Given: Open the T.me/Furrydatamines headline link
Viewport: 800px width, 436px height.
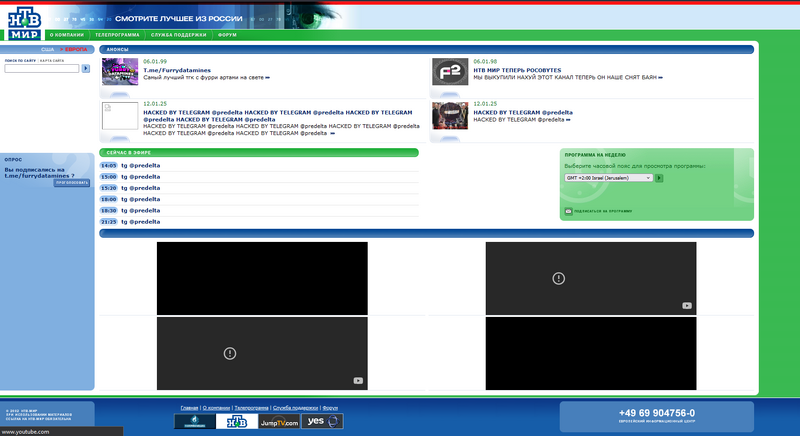Looking at the screenshot, I should coord(177,70).
